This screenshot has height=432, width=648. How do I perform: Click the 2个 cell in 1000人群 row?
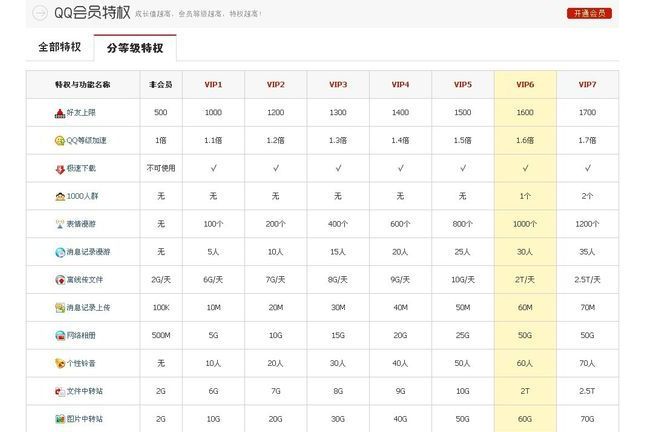coord(588,196)
